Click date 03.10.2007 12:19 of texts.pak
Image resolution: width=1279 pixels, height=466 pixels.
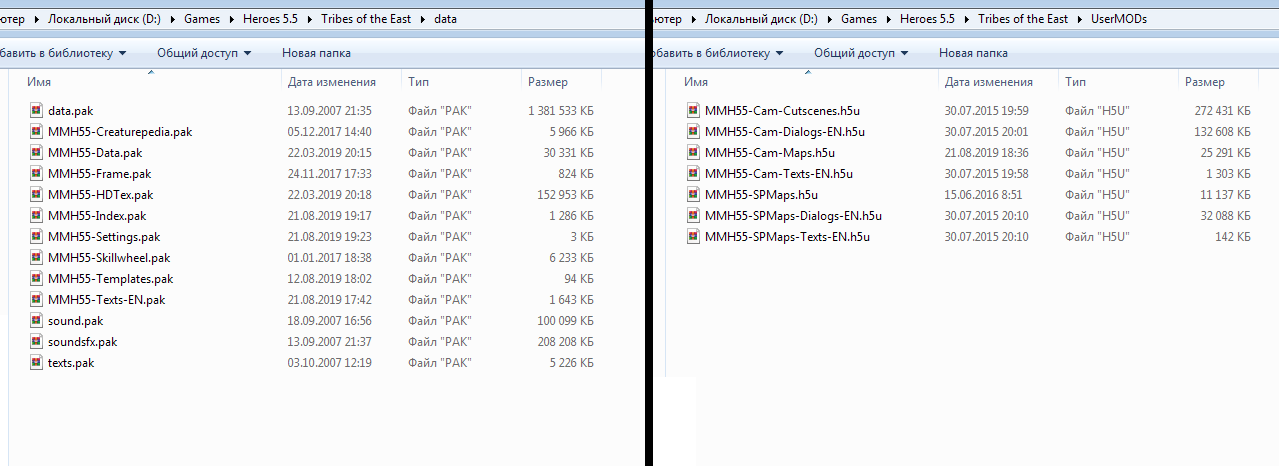(329, 363)
